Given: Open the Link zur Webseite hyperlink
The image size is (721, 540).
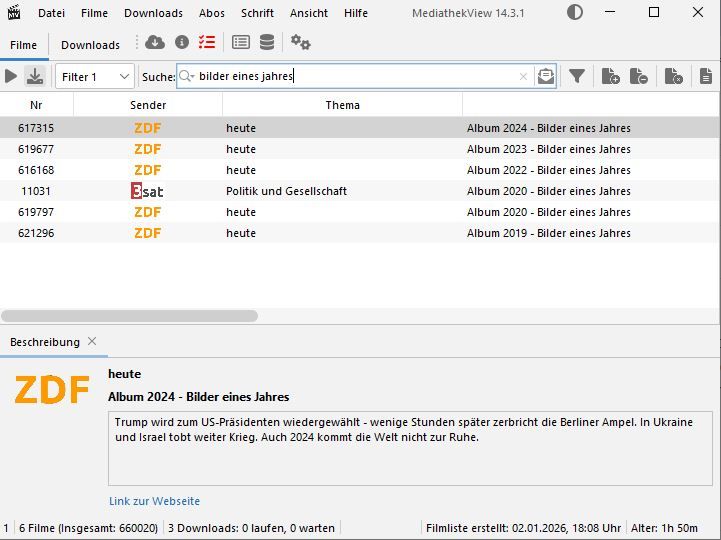Looking at the screenshot, I should 154,501.
